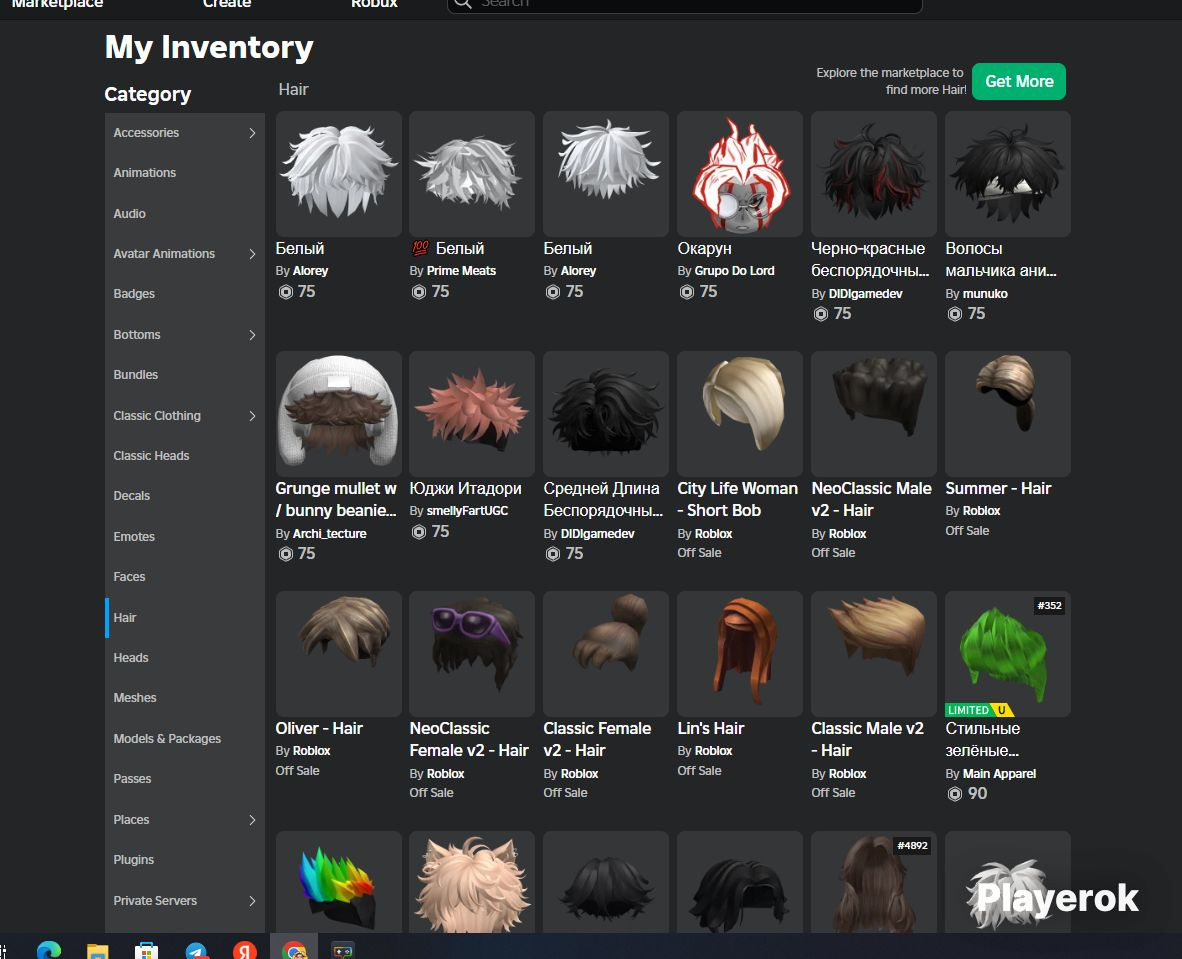Screen dimensions: 1182x959
Task: Open the cat-ear blonde hair thumbnail
Action: click(472, 882)
